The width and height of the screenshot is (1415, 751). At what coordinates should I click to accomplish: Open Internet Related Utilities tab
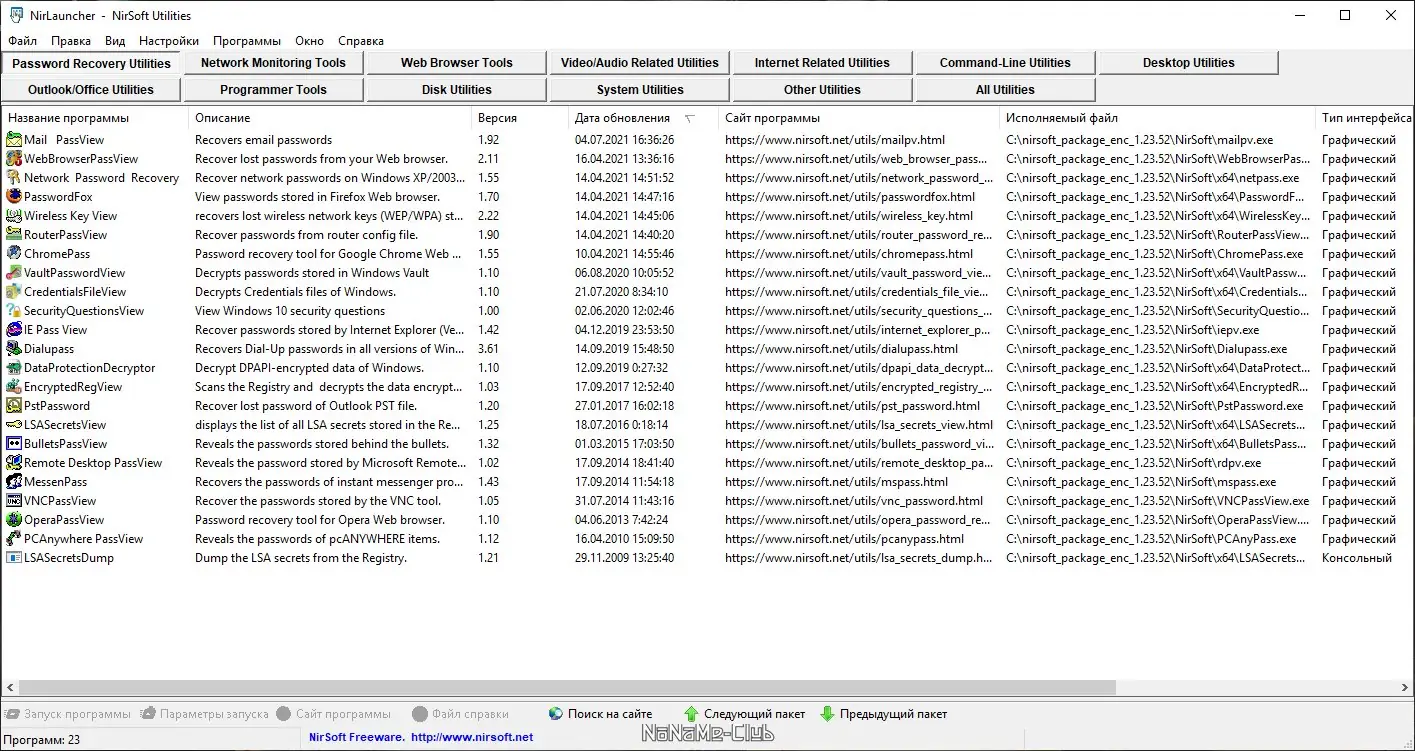tap(822, 63)
